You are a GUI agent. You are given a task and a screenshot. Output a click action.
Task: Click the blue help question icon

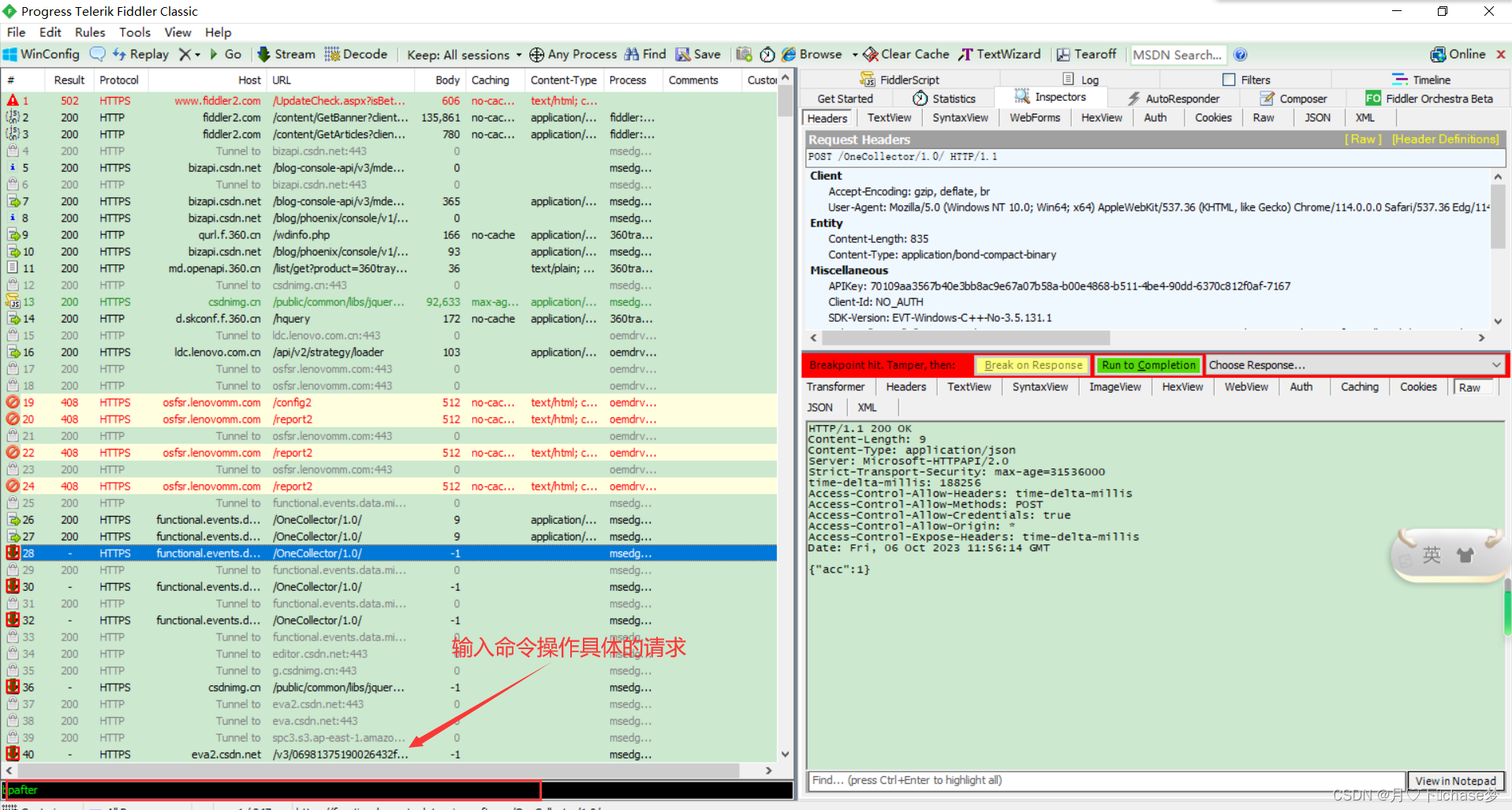pyautogui.click(x=1241, y=54)
